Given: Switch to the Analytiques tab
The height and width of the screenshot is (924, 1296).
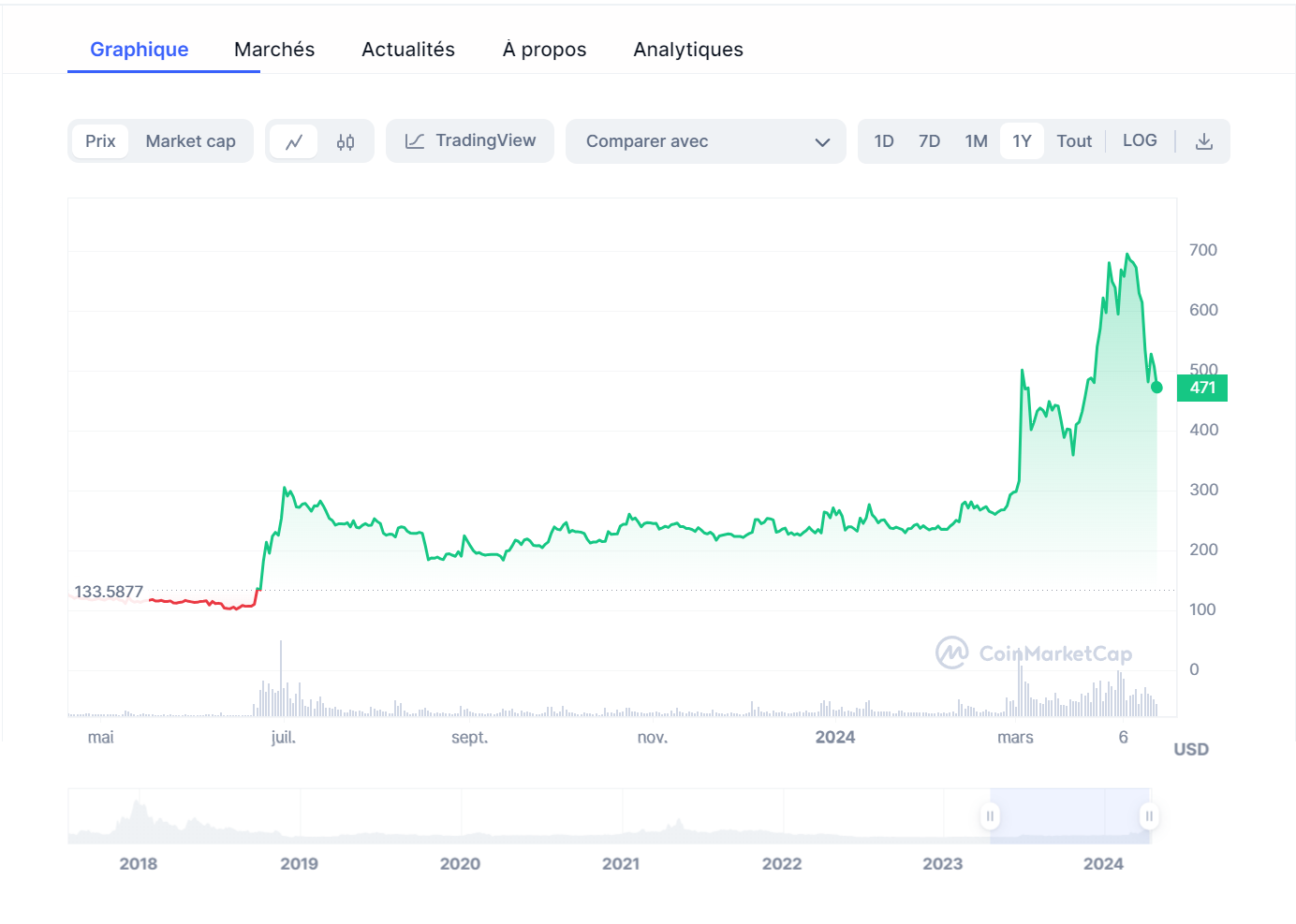Looking at the screenshot, I should point(688,50).
